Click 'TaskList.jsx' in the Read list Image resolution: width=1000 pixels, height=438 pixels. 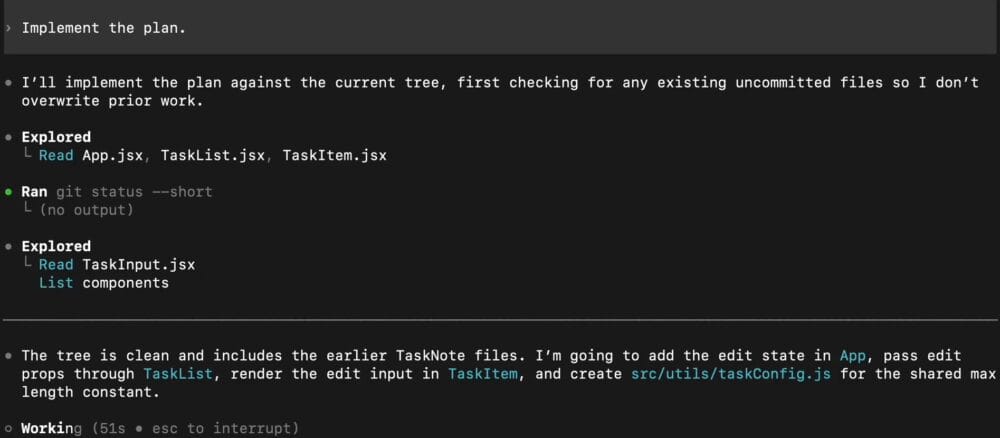click(212, 156)
